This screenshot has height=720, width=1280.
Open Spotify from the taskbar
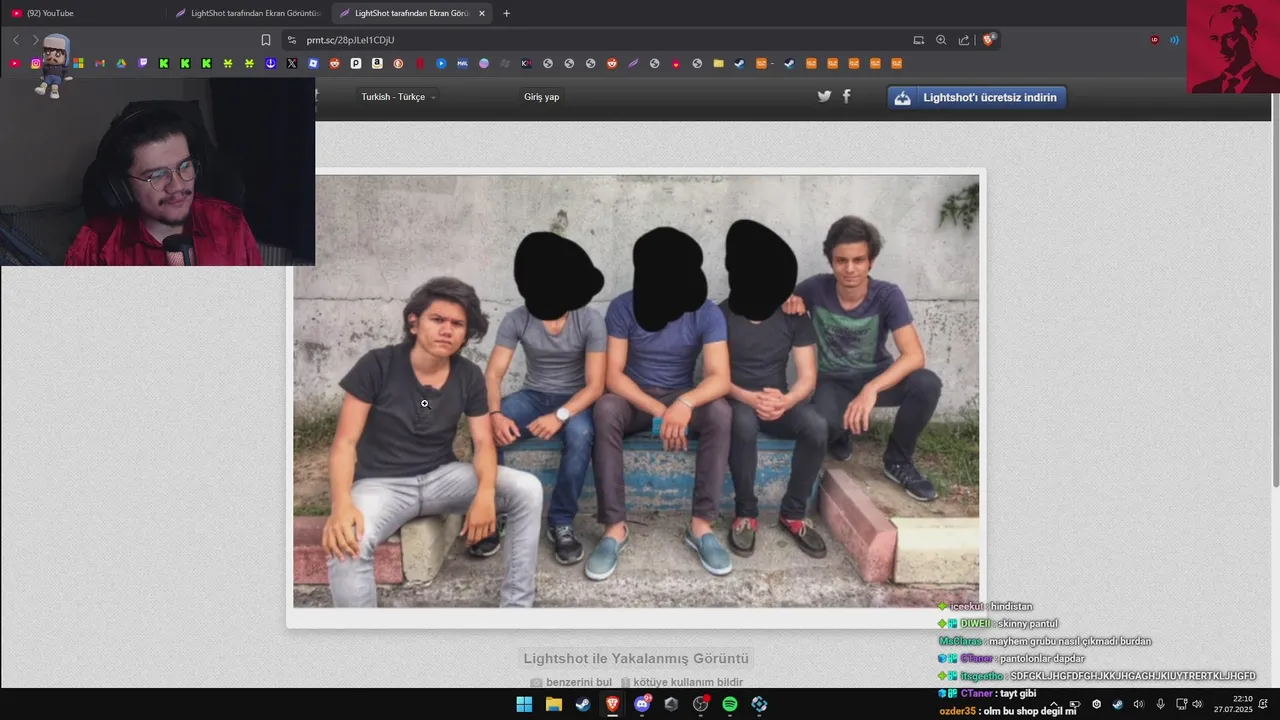pos(730,704)
